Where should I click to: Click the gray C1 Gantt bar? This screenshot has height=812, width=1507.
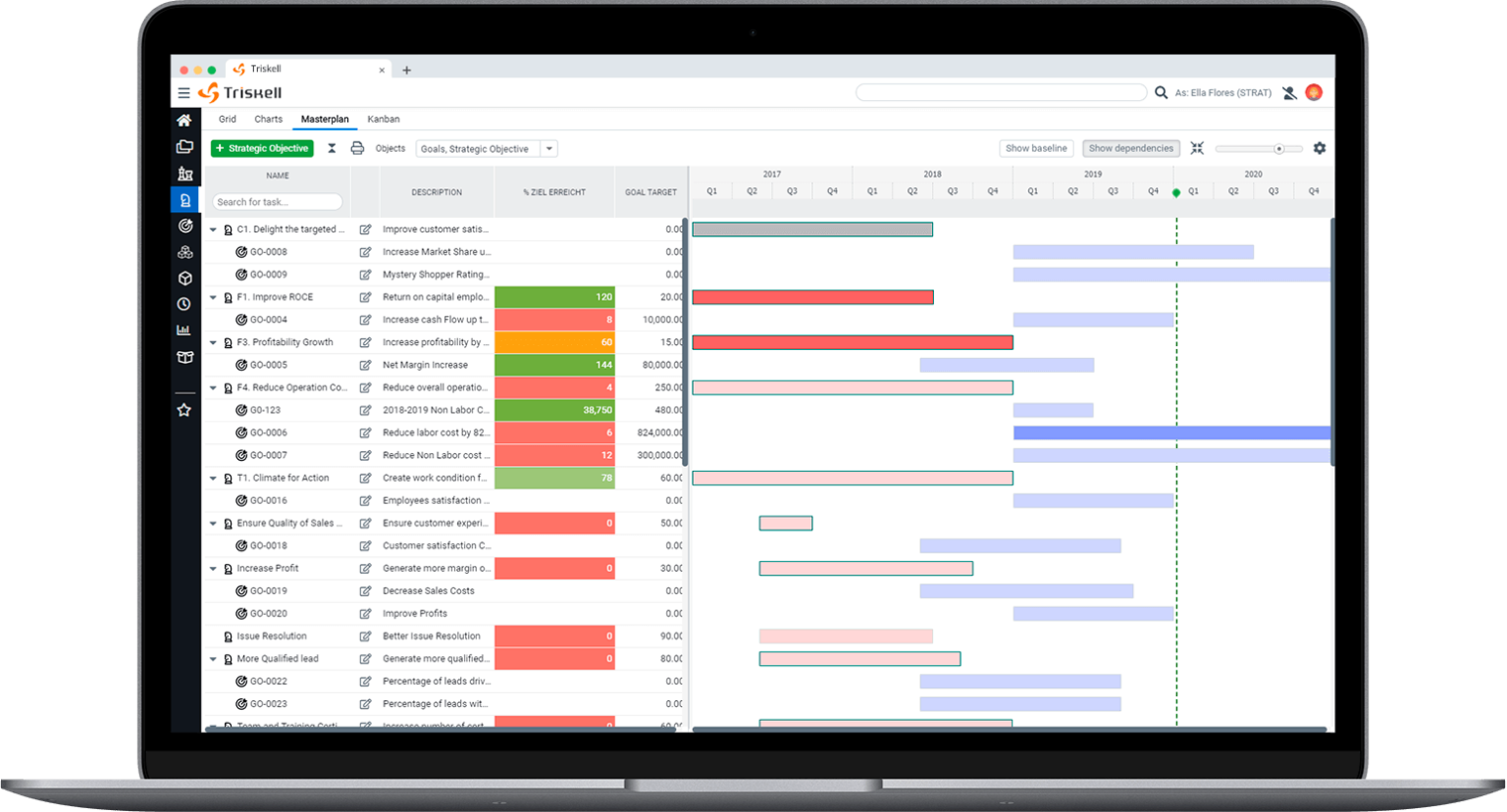[812, 229]
